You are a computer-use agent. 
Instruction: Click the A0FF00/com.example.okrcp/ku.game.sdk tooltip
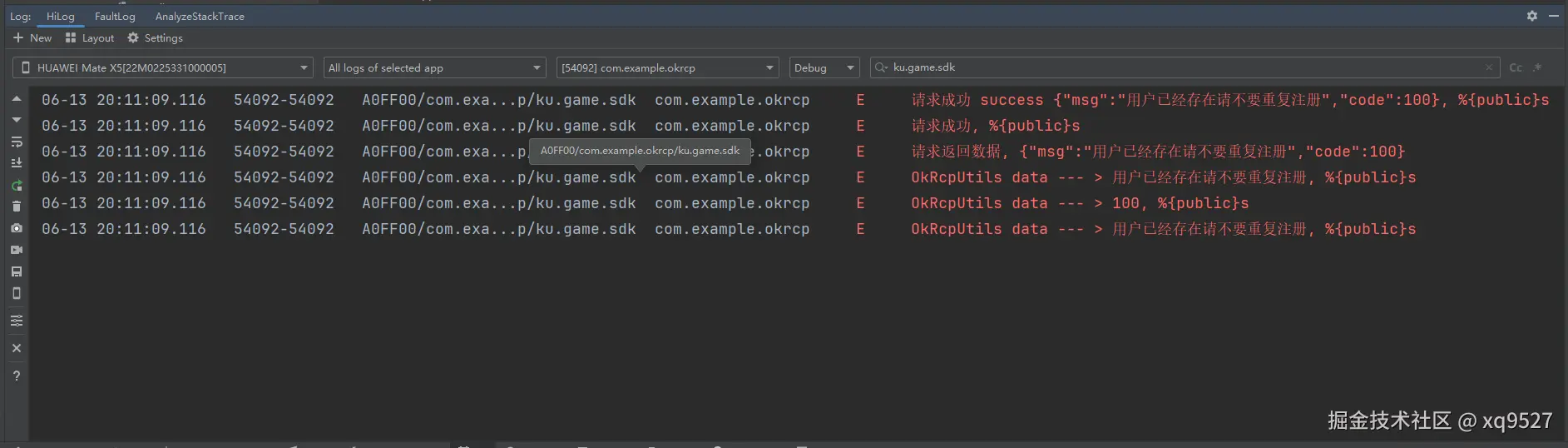coord(640,151)
